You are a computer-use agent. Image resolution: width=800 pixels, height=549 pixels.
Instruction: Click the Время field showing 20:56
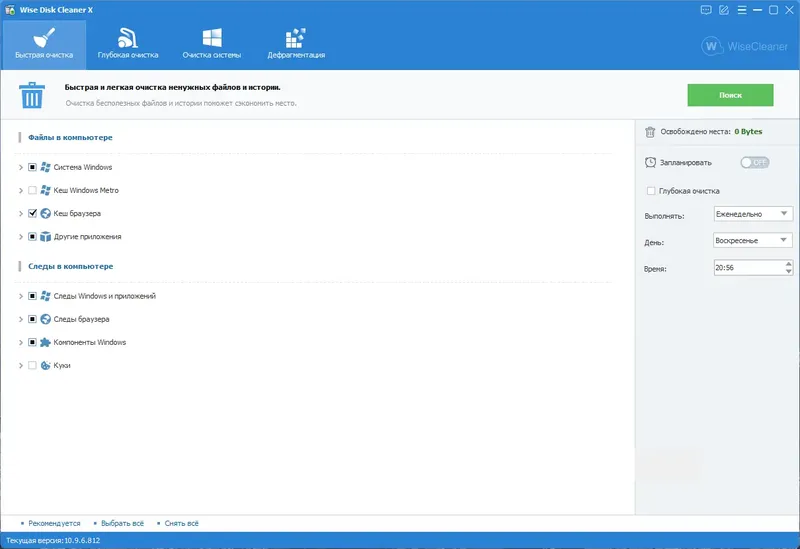[748, 267]
